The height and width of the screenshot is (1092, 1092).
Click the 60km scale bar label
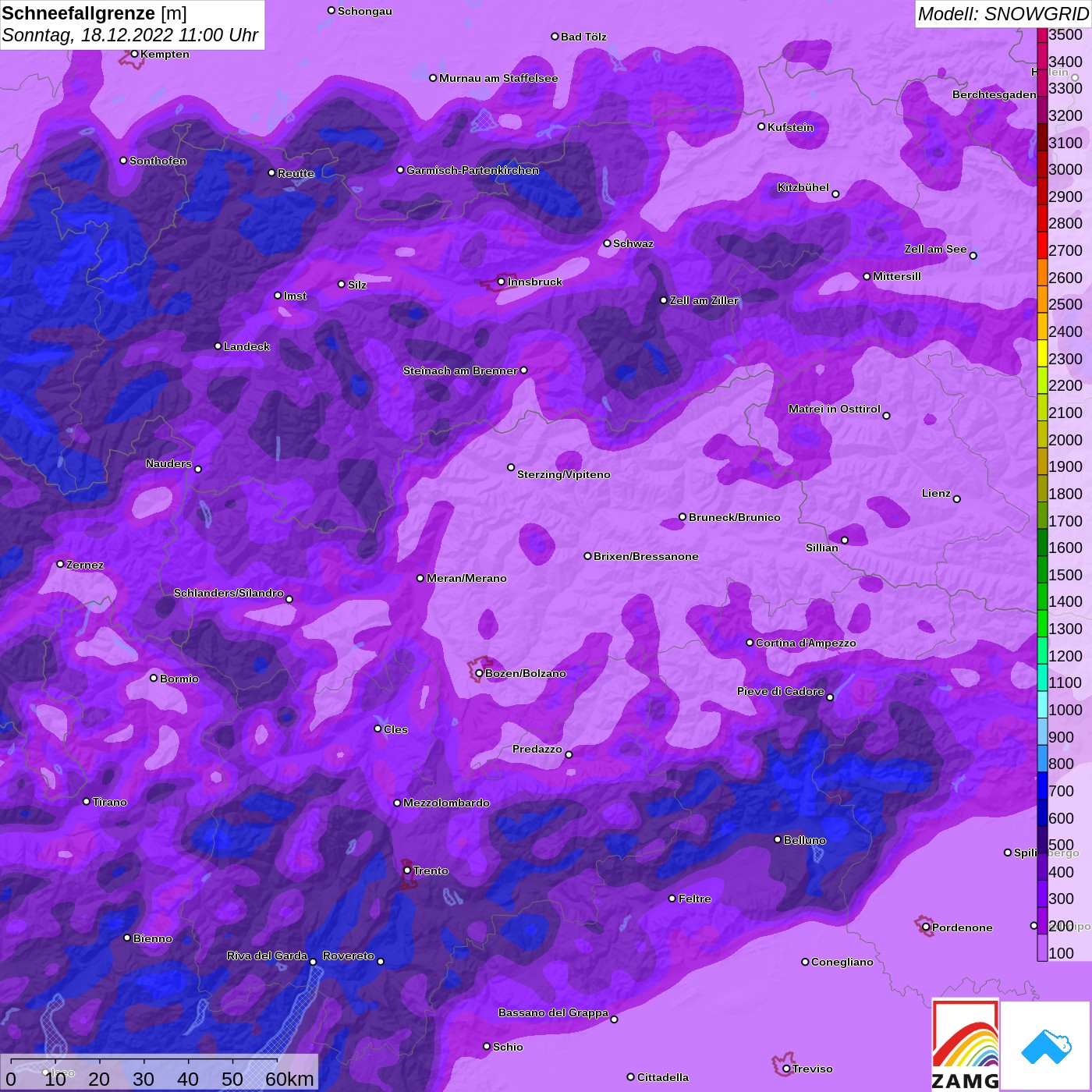coord(289,1079)
